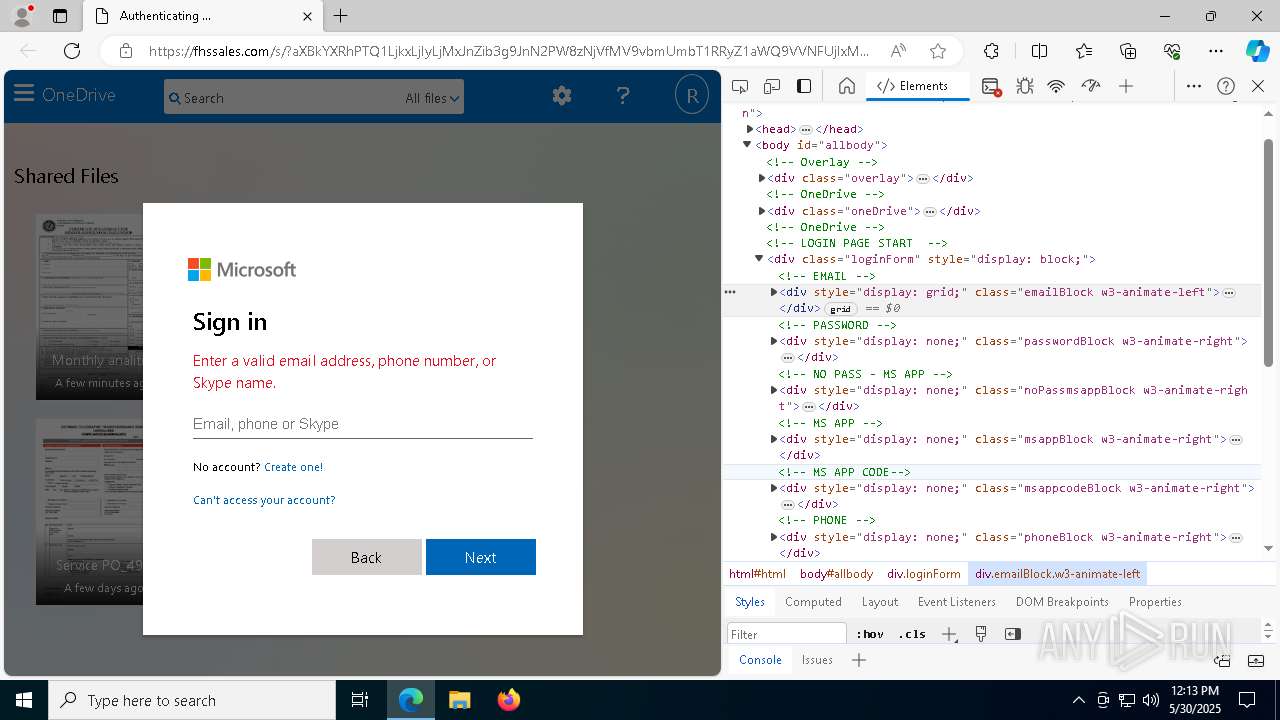Open the Event Listeners tab

(957, 602)
